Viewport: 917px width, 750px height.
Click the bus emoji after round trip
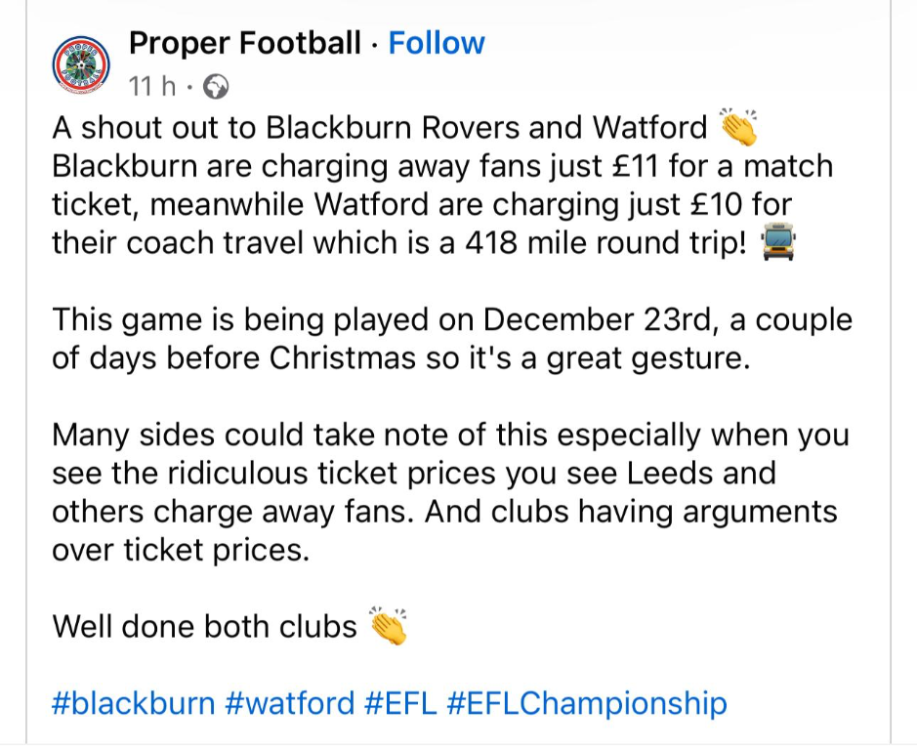pos(777,241)
